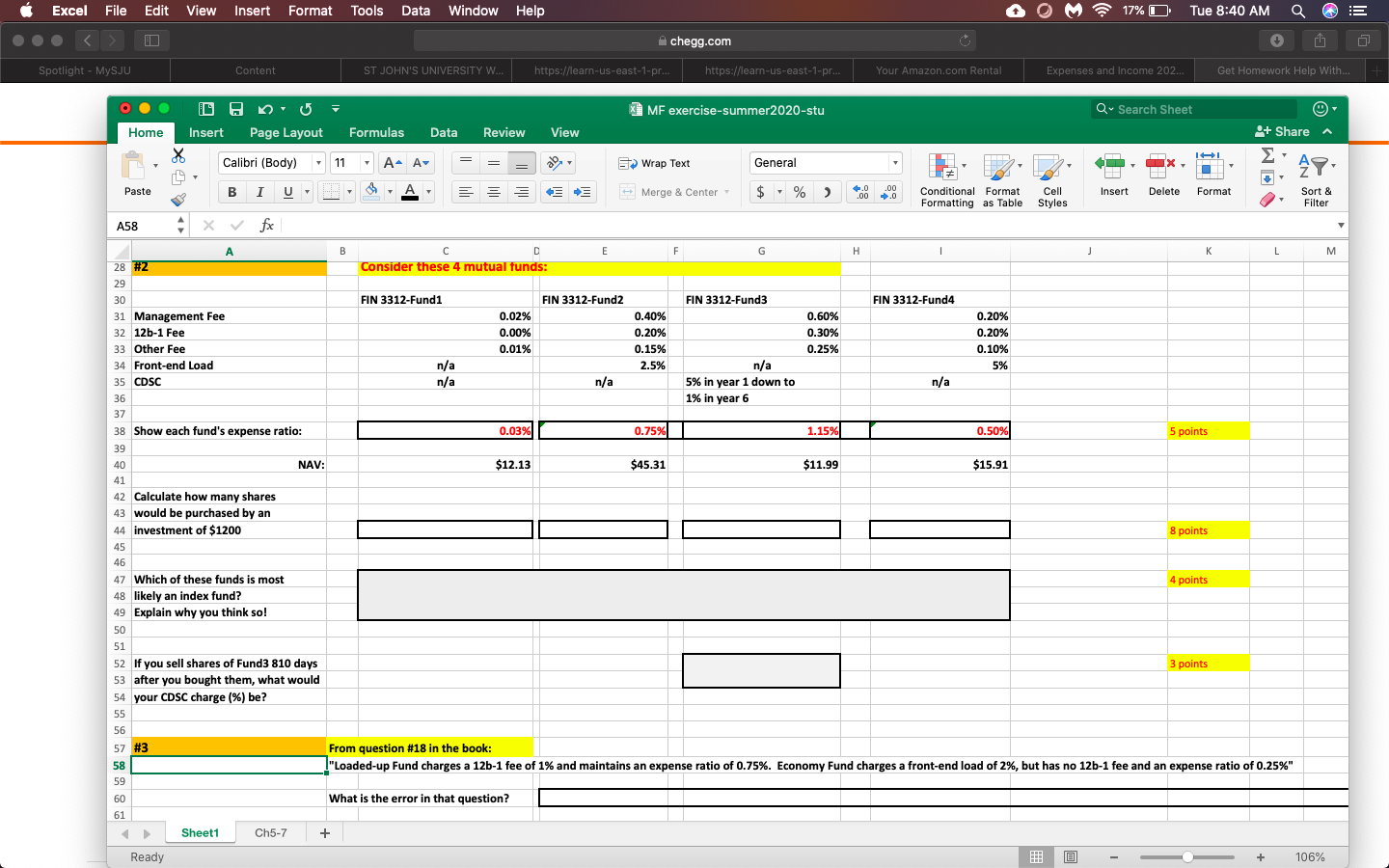Open the Window menu in the menu bar
1389x868 pixels.
tap(473, 11)
